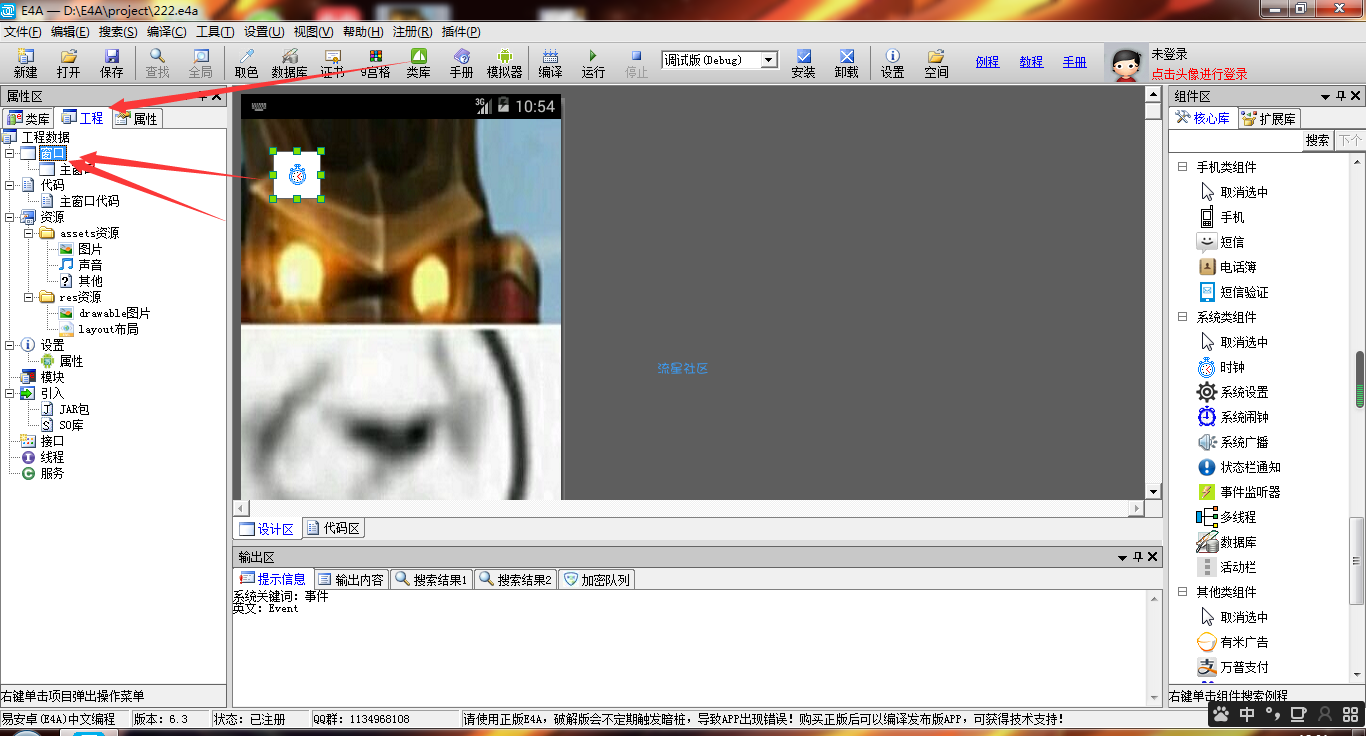This screenshot has width=1366, height=736.
Task: Select the 系统设置 component
Action: pos(1232,392)
